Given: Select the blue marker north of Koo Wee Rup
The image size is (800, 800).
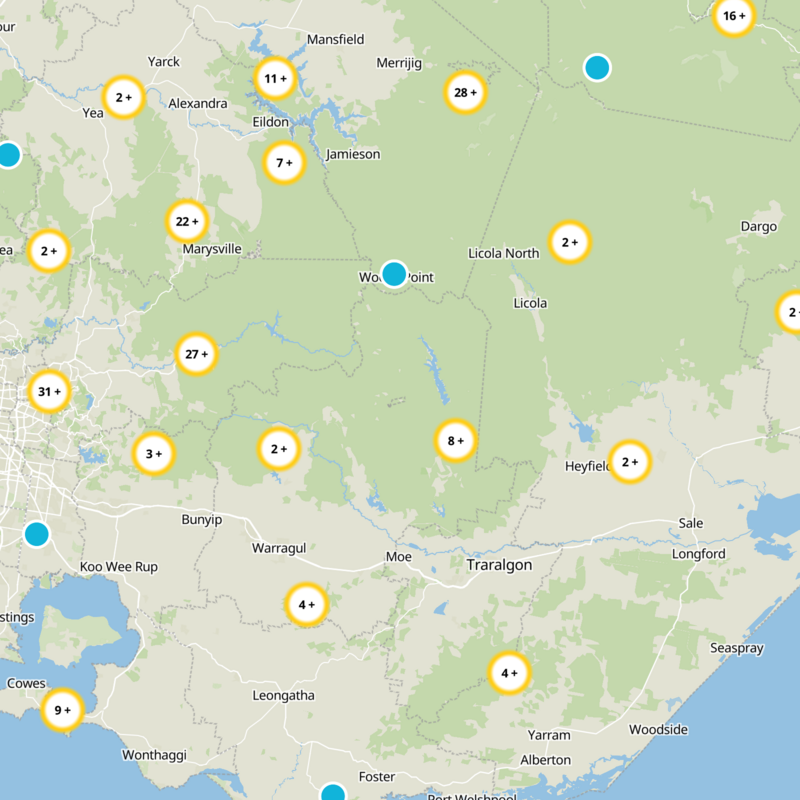Looking at the screenshot, I should (37, 533).
